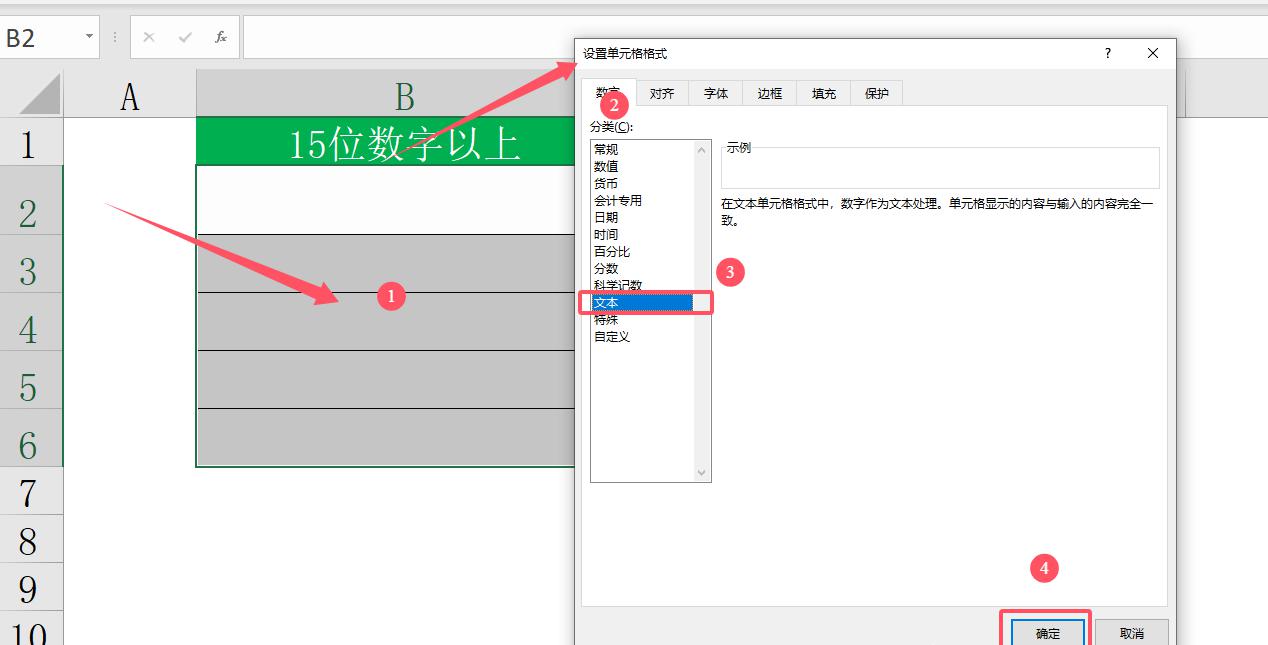Switch to the 字体 tab
The image size is (1268, 645).
(716, 93)
